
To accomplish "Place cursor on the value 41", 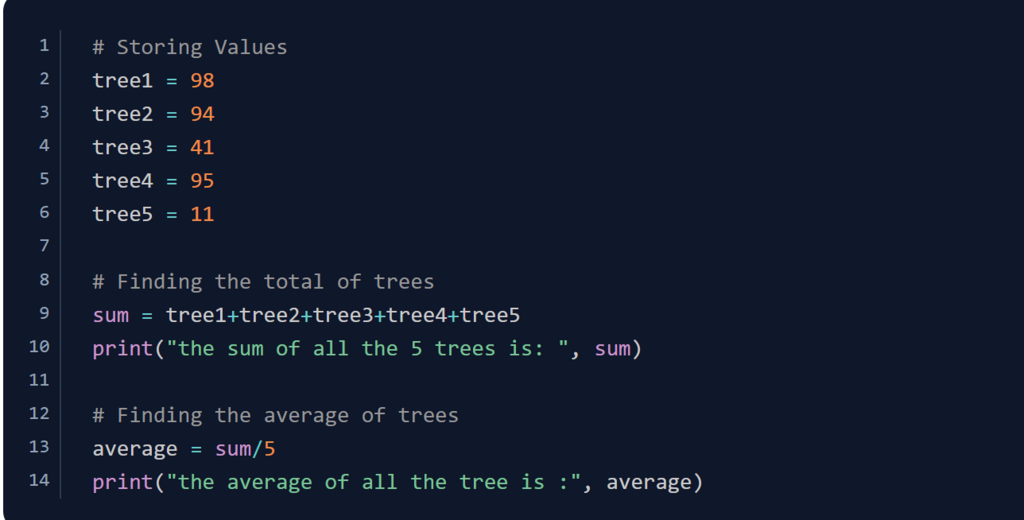I will pos(202,147).
